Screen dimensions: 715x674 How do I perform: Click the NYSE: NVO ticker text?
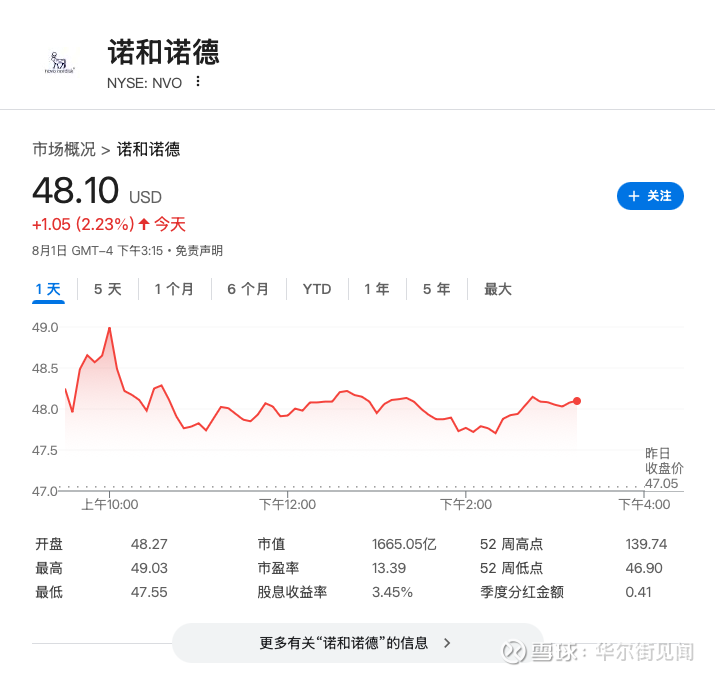coord(144,83)
